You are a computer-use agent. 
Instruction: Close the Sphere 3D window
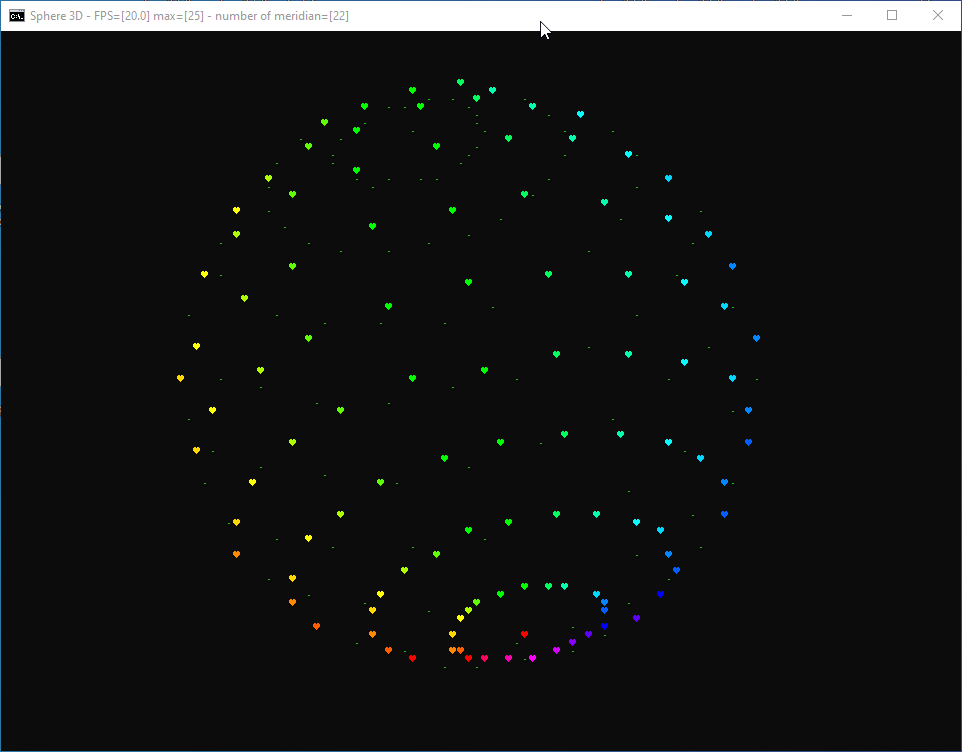coord(937,15)
